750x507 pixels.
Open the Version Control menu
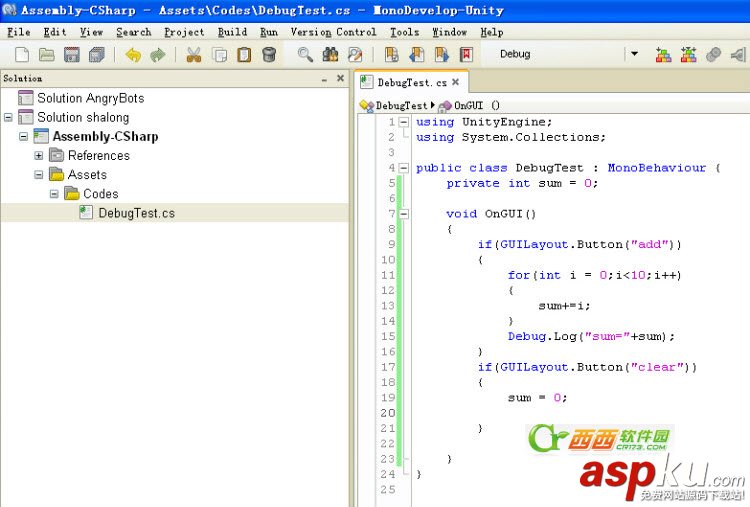coord(333,32)
